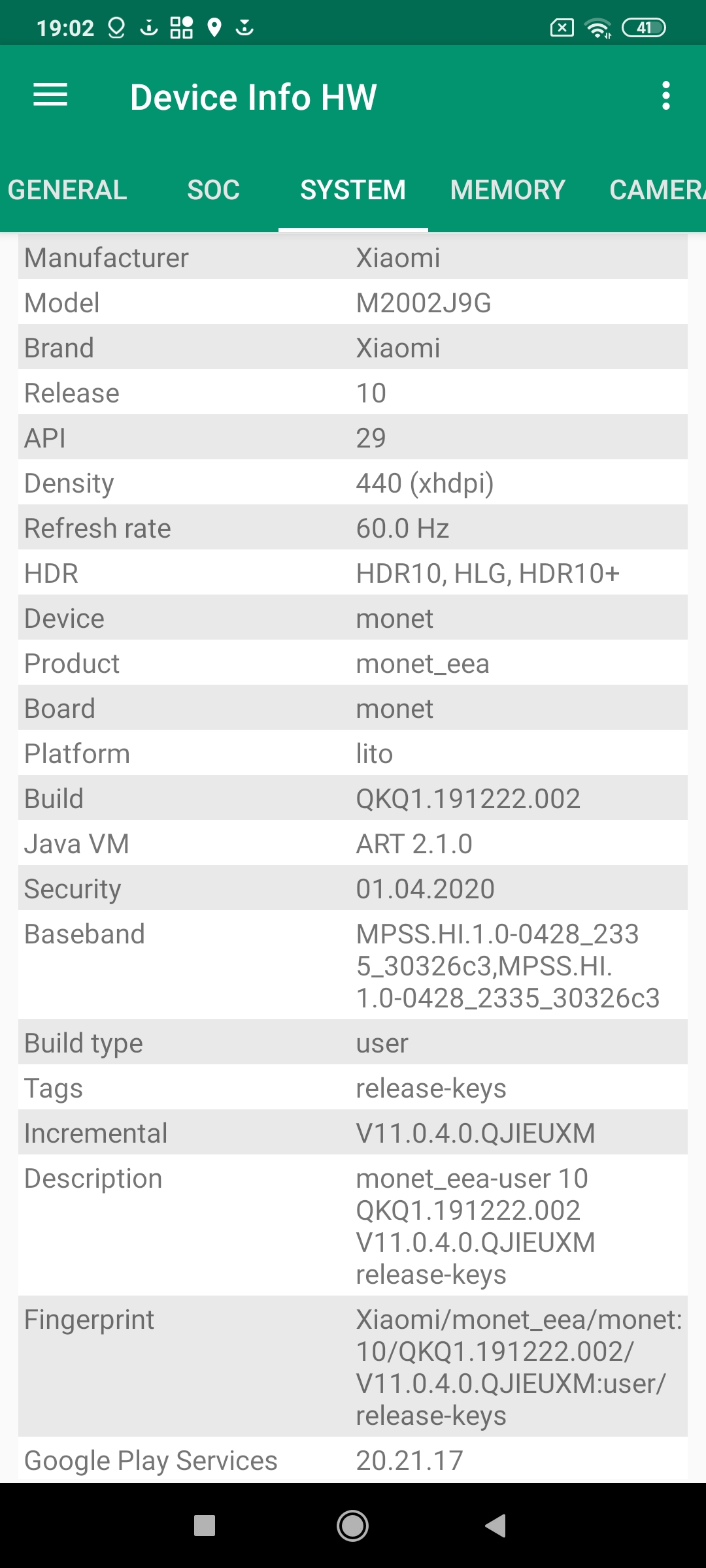
Task: Tap the recent apps square button
Action: (x=205, y=1526)
